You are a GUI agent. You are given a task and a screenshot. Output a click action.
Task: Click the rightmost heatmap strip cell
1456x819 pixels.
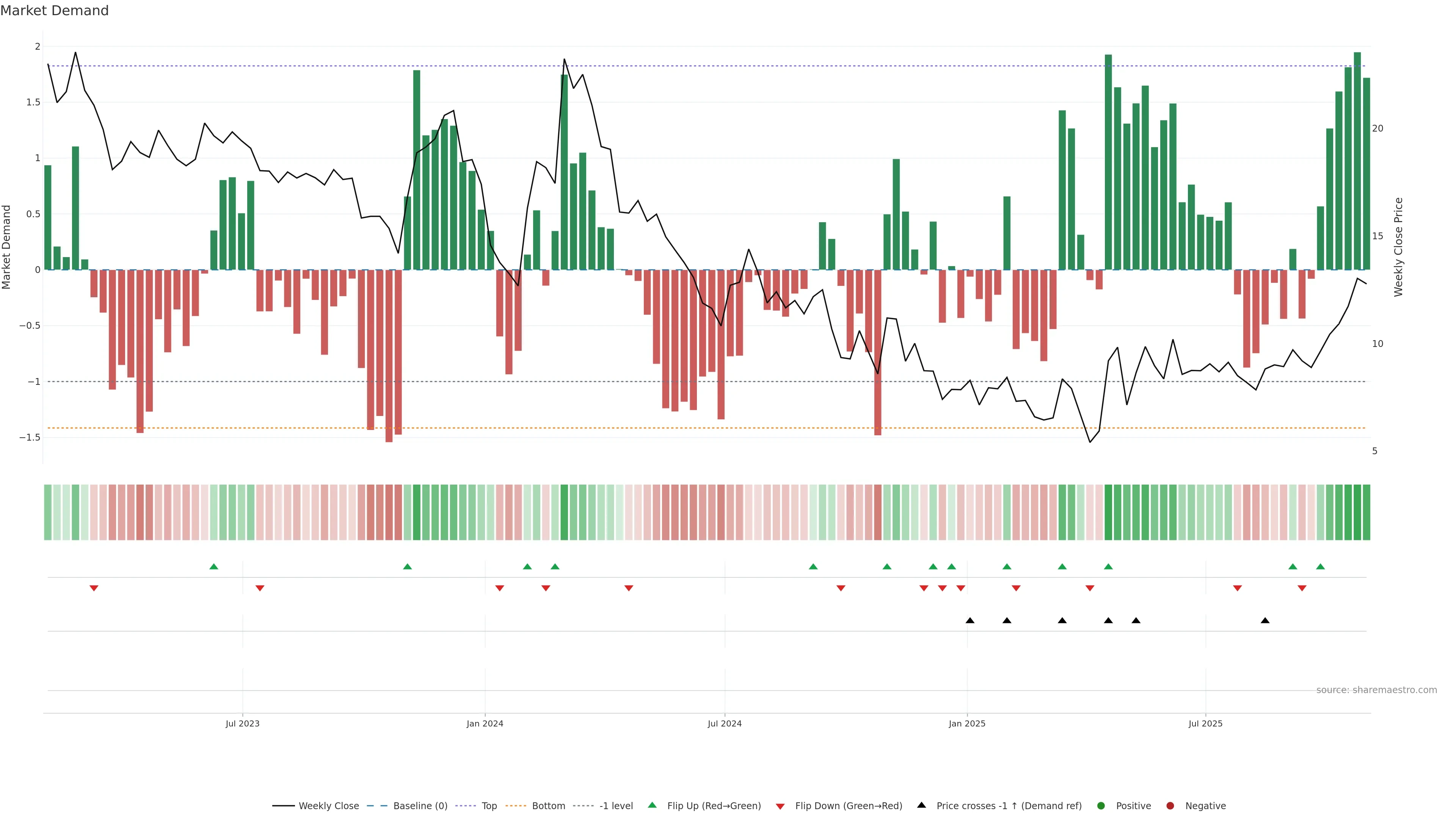point(1366,512)
